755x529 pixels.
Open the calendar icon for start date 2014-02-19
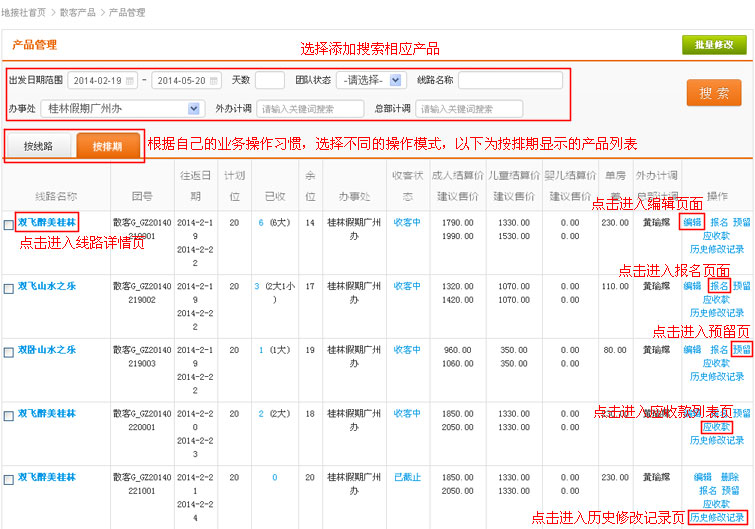tap(131, 81)
